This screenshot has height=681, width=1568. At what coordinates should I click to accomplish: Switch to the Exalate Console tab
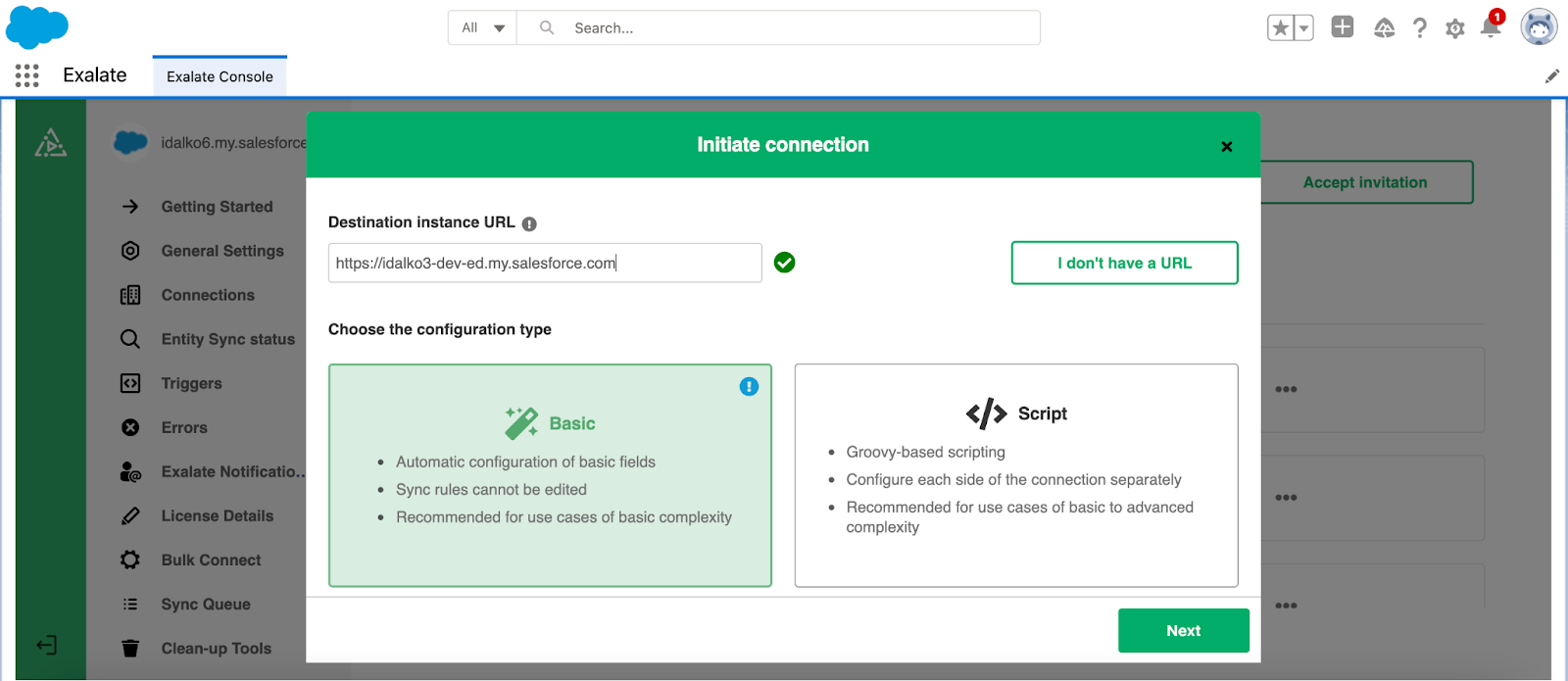click(x=220, y=76)
